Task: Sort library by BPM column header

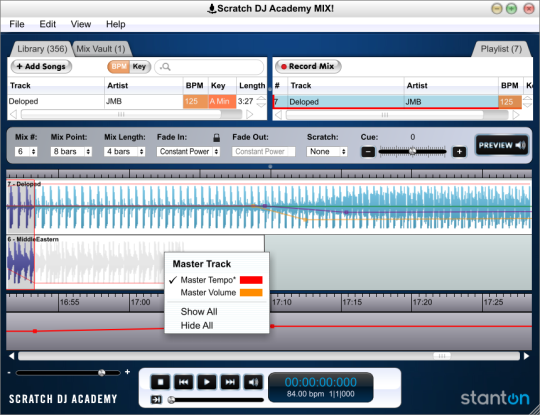Action: [195, 85]
